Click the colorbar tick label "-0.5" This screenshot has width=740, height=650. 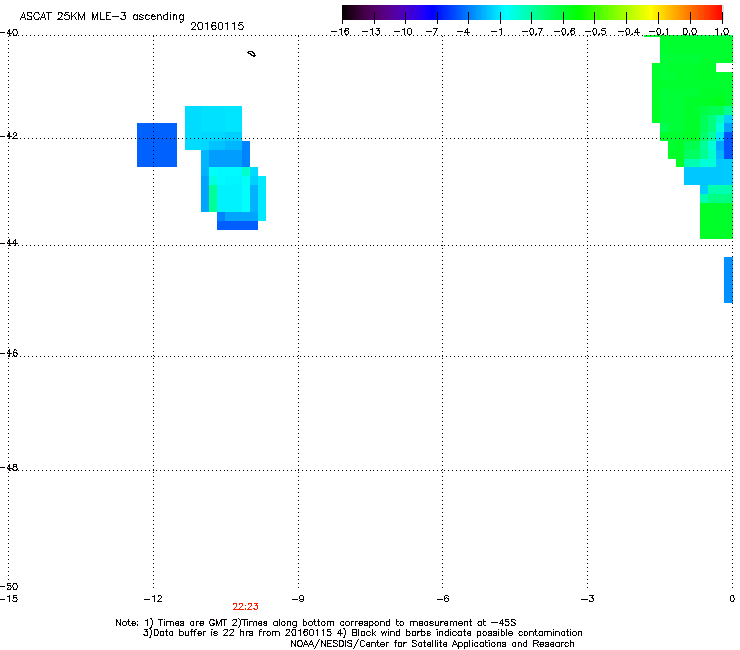click(596, 32)
